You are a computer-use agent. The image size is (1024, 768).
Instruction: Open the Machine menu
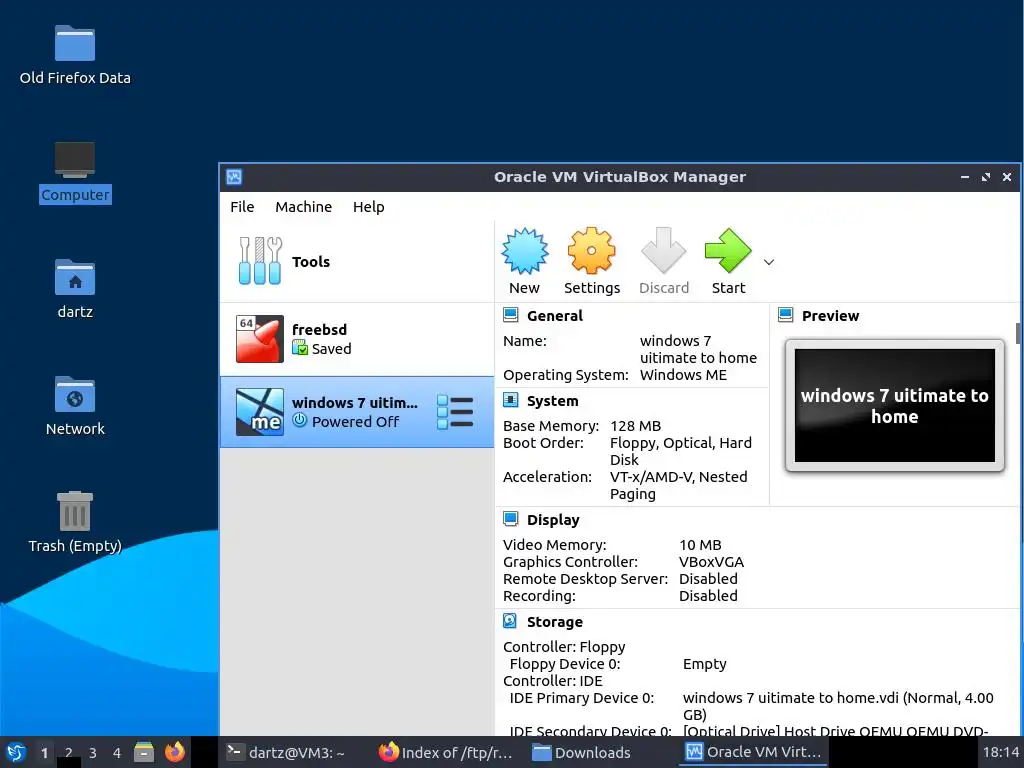304,207
